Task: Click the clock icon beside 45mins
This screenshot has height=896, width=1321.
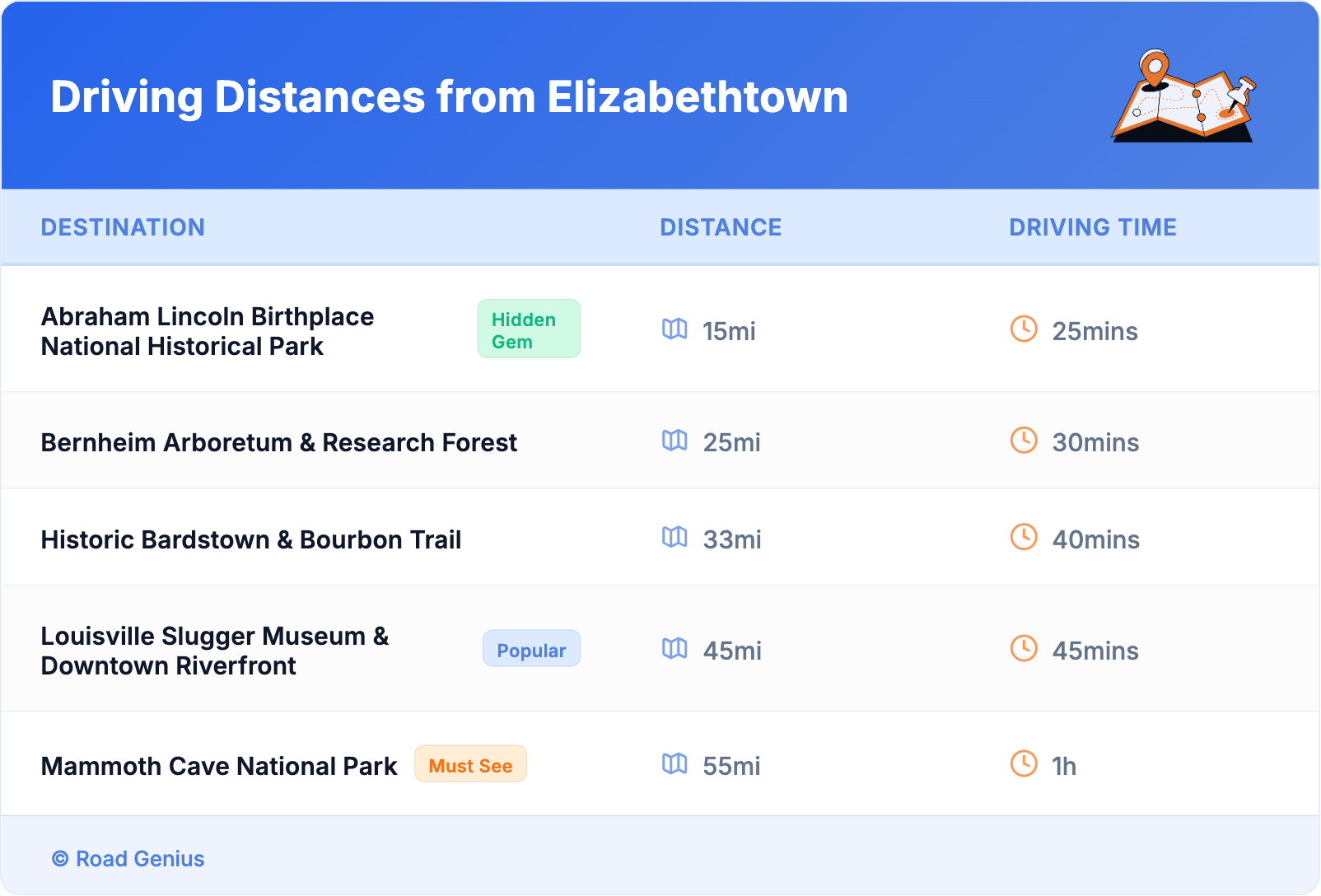Action: click(1024, 649)
